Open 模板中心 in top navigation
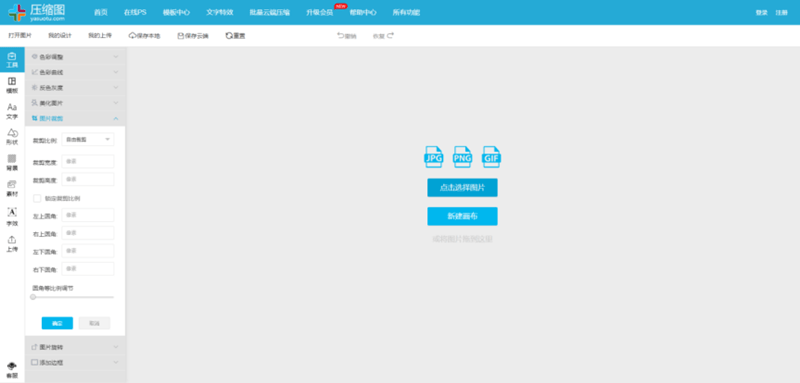Viewport: 800px width, 383px height. (x=176, y=12)
